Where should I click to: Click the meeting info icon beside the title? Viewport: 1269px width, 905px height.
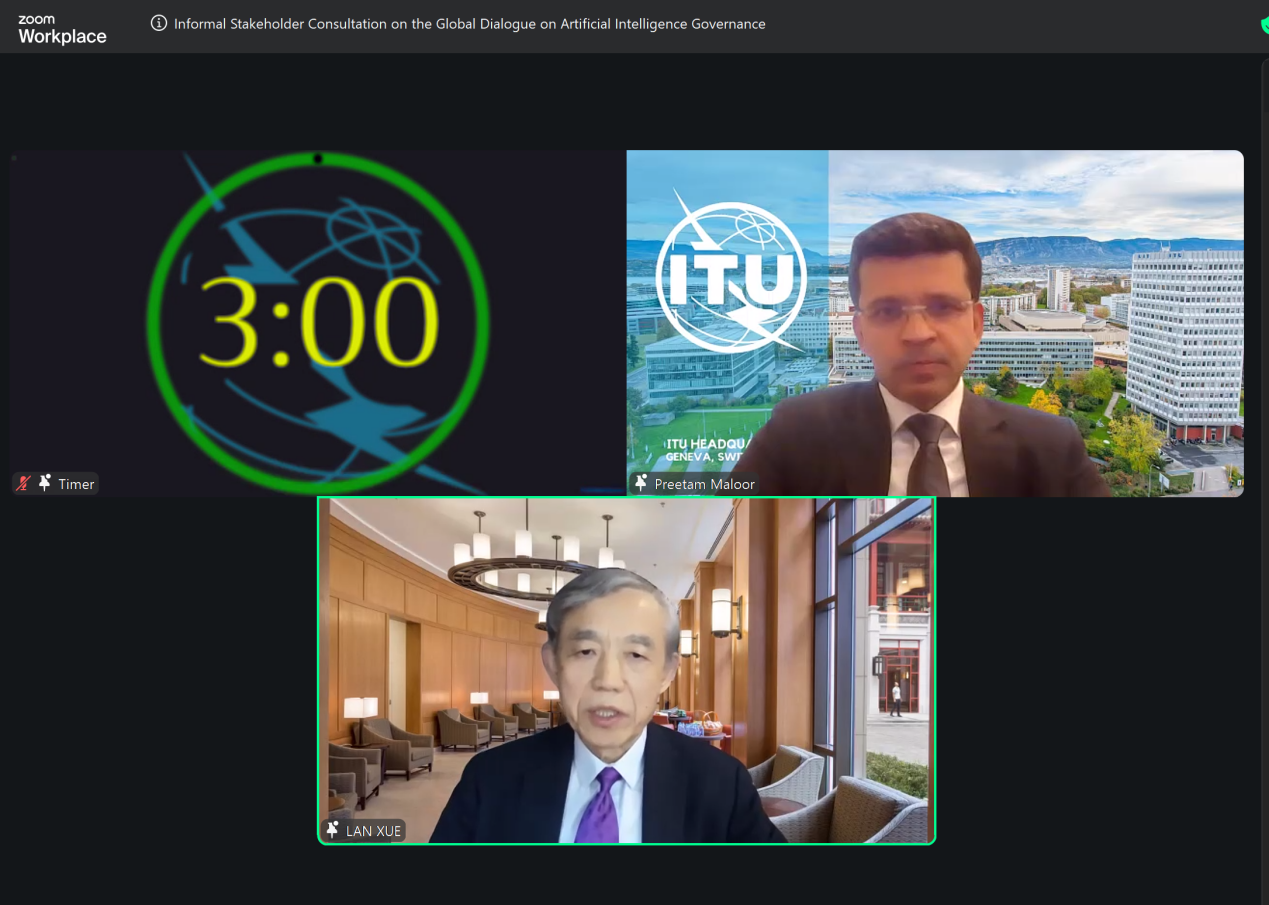(158, 24)
